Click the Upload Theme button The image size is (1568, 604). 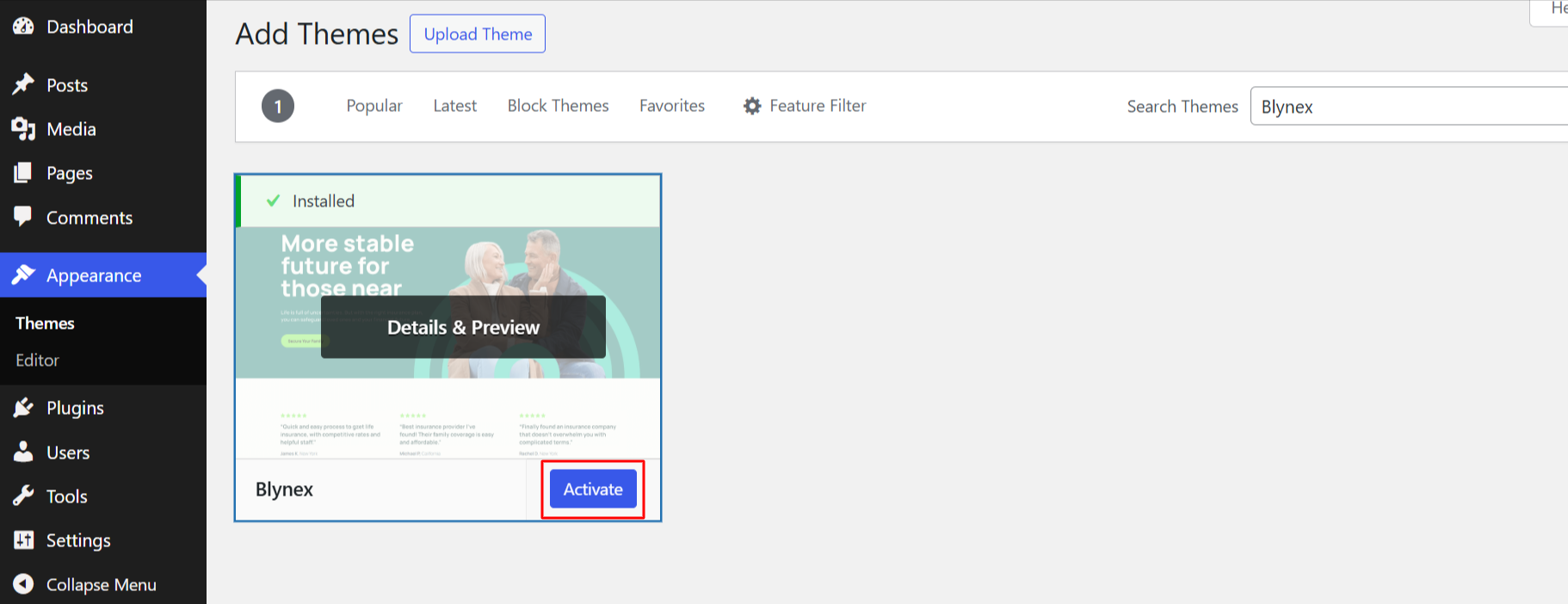tap(478, 34)
